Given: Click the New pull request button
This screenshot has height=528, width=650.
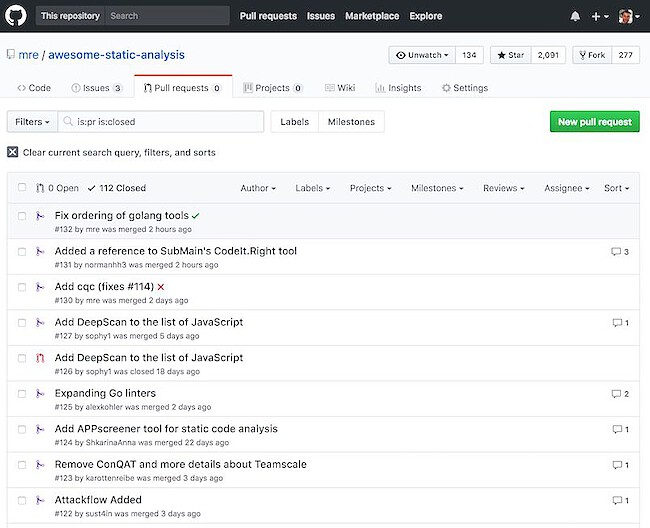Looking at the screenshot, I should pos(594,121).
